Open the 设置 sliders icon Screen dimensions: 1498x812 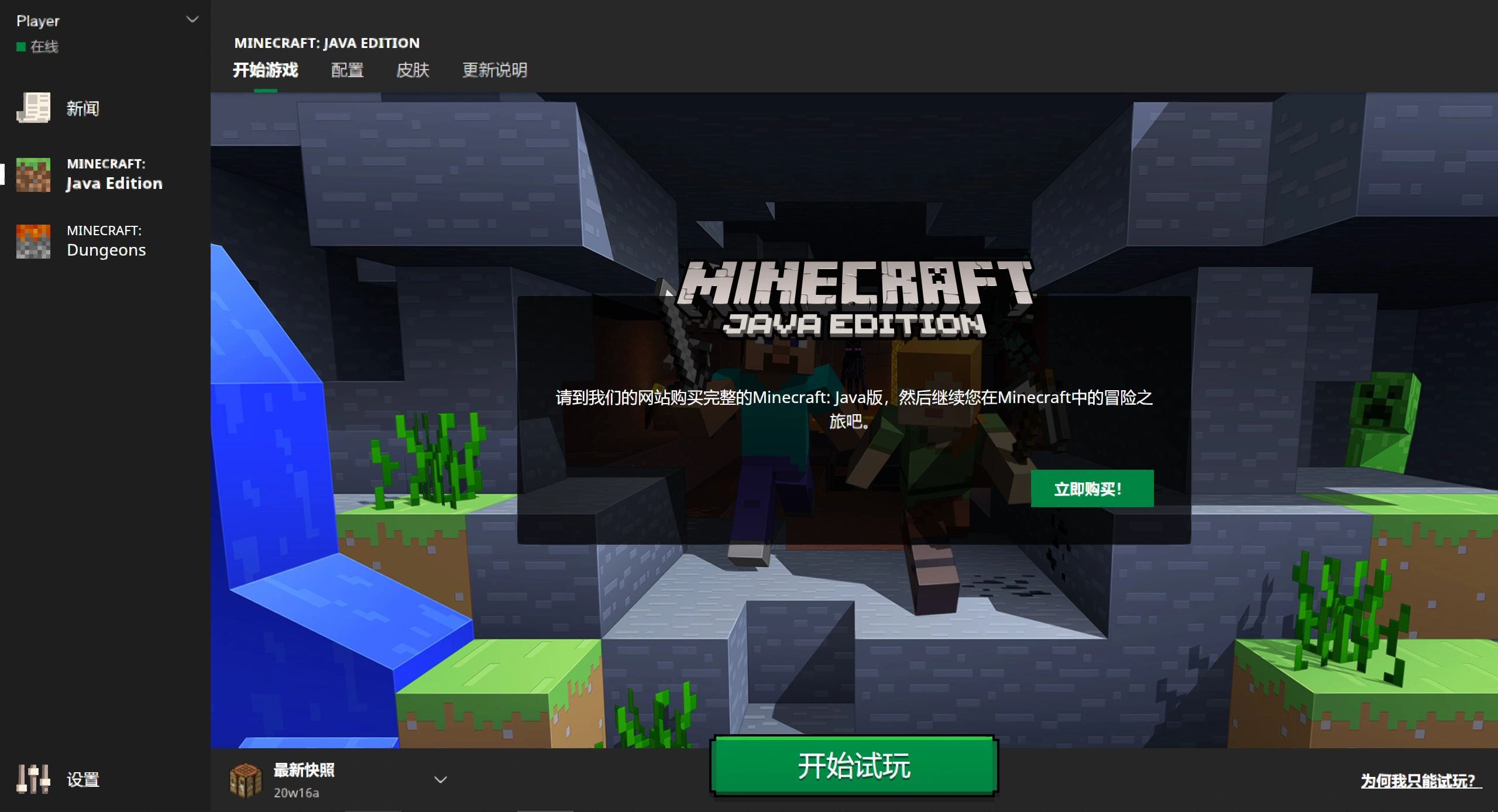point(33,779)
